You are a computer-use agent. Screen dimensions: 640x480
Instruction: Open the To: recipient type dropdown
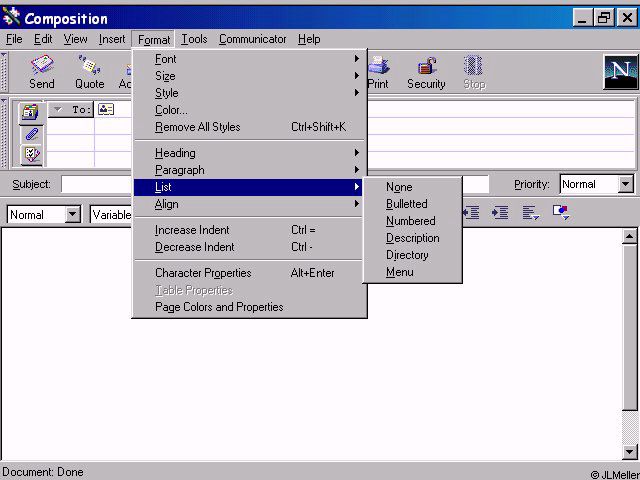coord(71,109)
